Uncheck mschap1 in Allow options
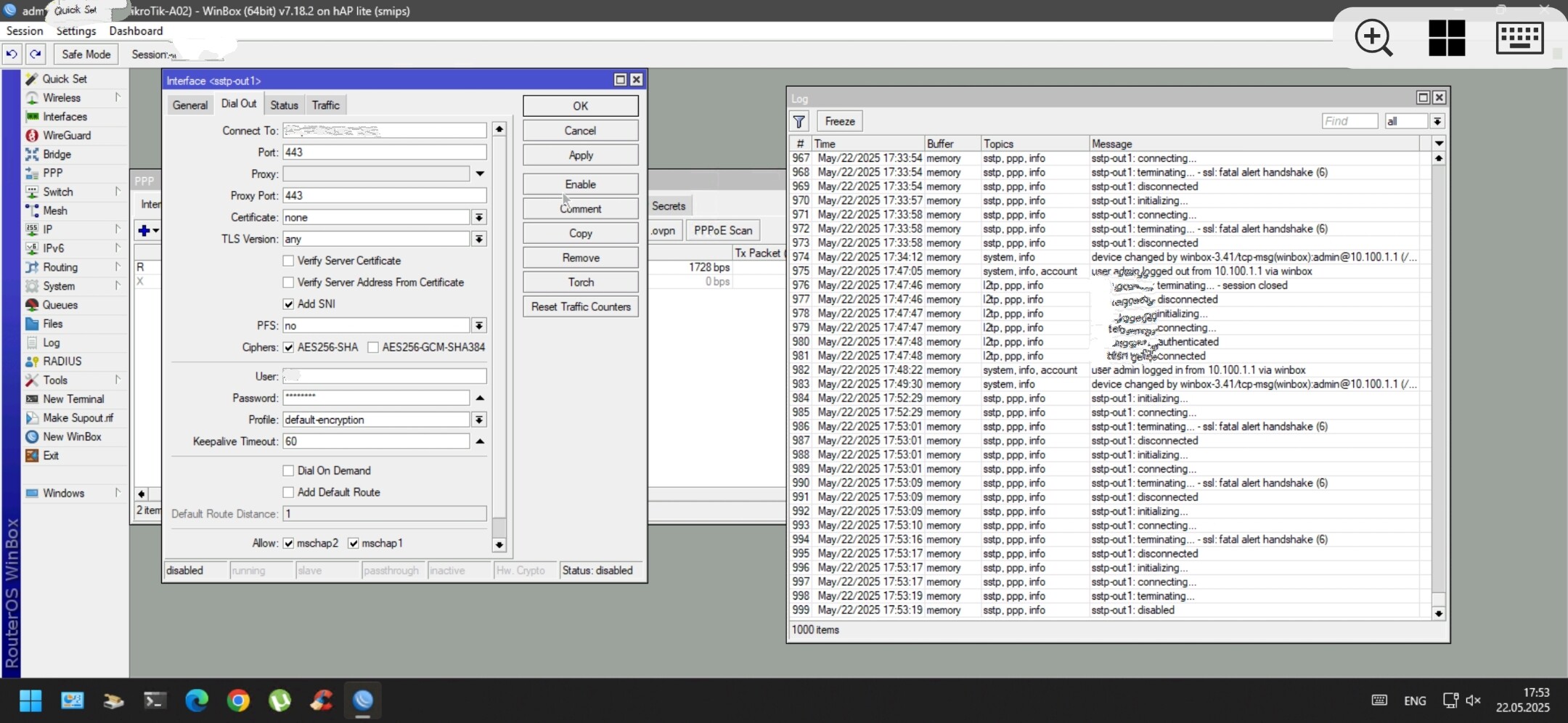 [354, 544]
